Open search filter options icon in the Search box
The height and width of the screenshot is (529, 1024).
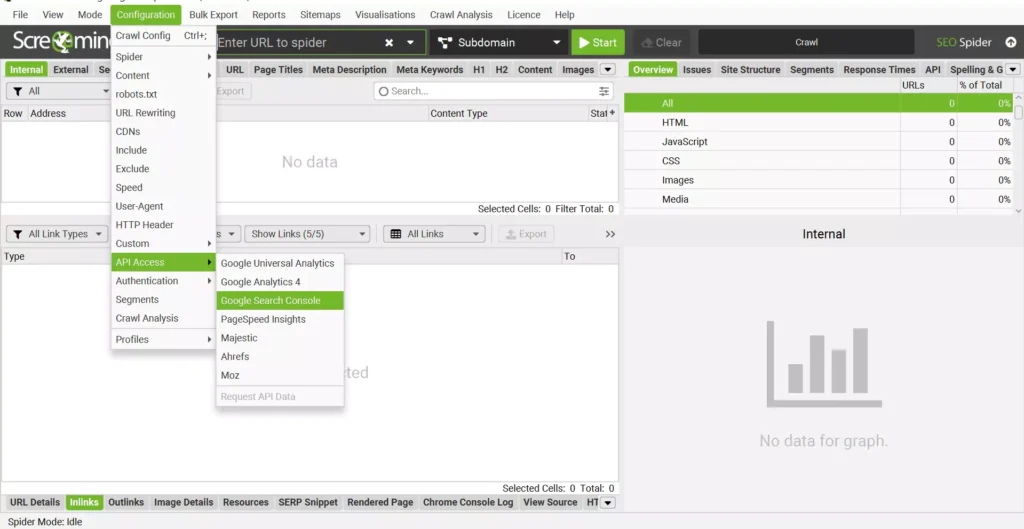tap(604, 91)
